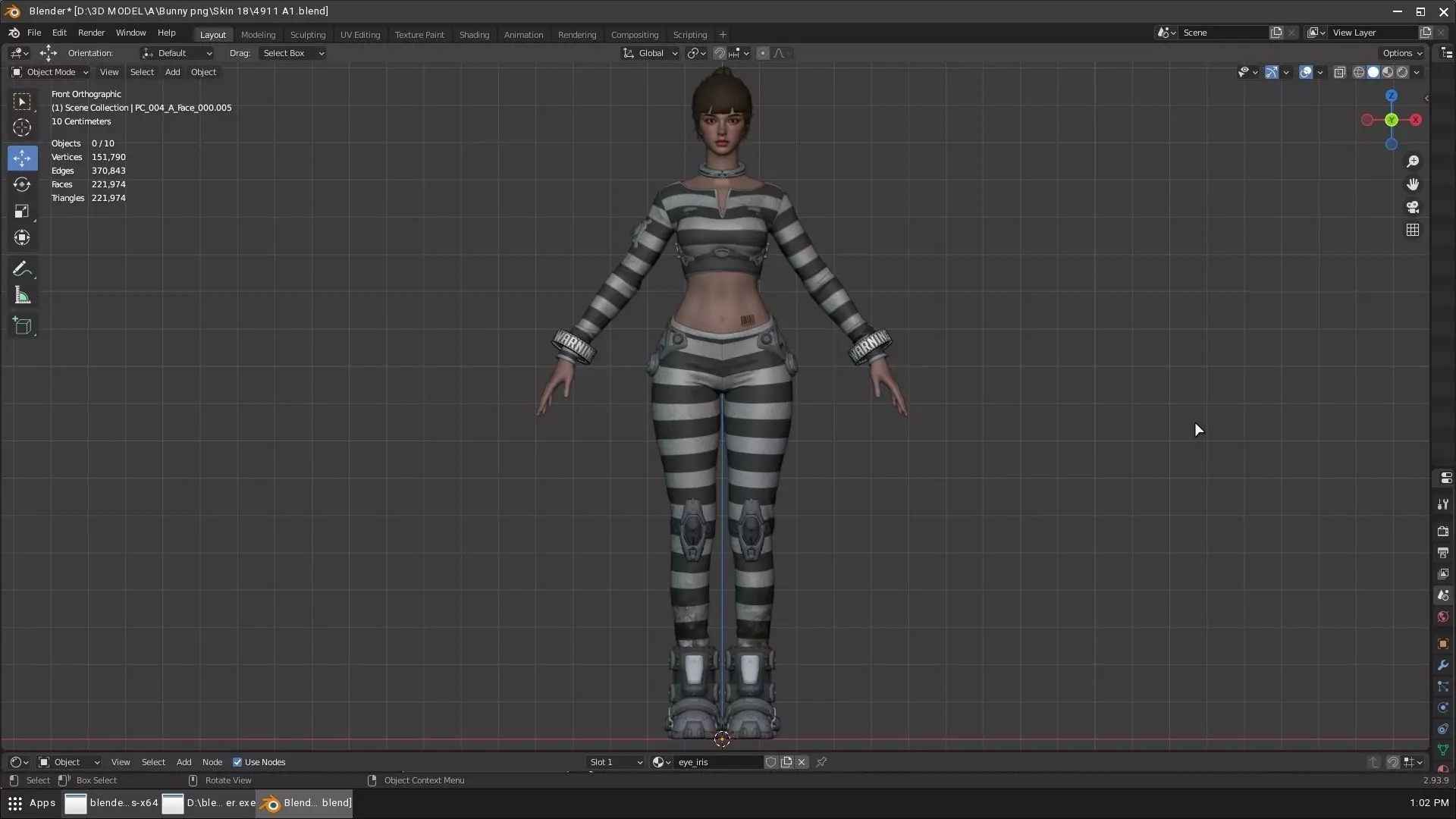Image resolution: width=1456 pixels, height=819 pixels.
Task: Add a new workspace with plus button
Action: (723, 35)
